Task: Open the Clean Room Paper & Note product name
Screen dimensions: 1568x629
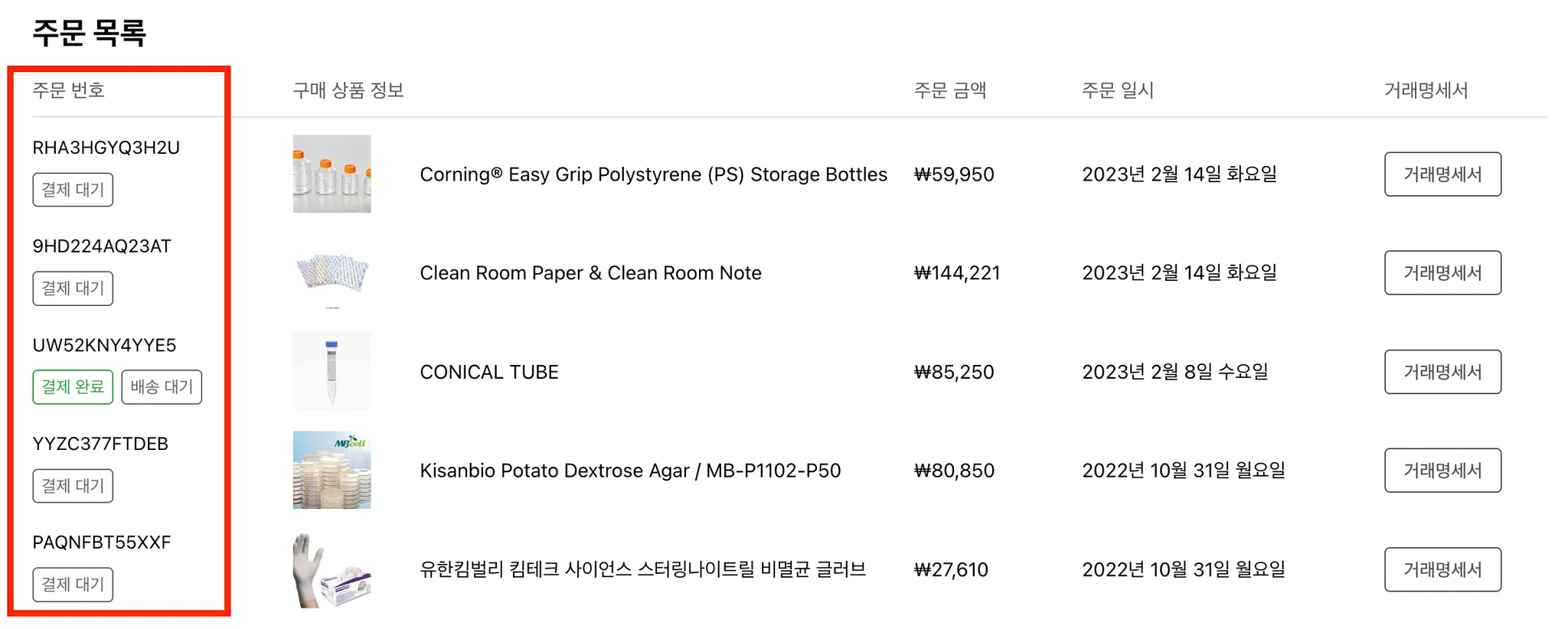Action: point(590,273)
